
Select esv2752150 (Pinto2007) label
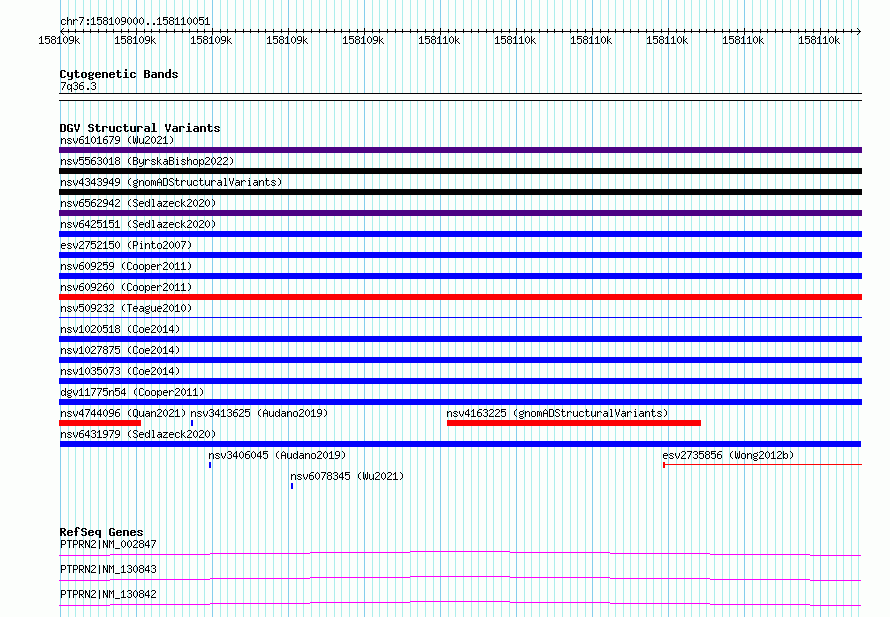point(126,245)
